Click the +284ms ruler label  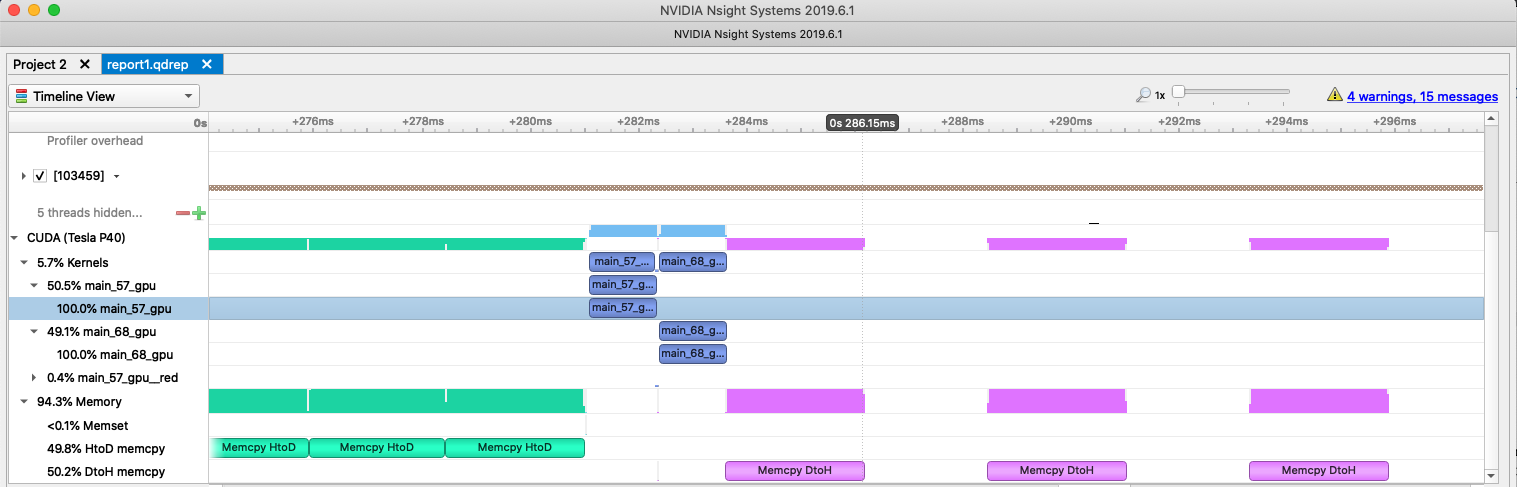[745, 121]
